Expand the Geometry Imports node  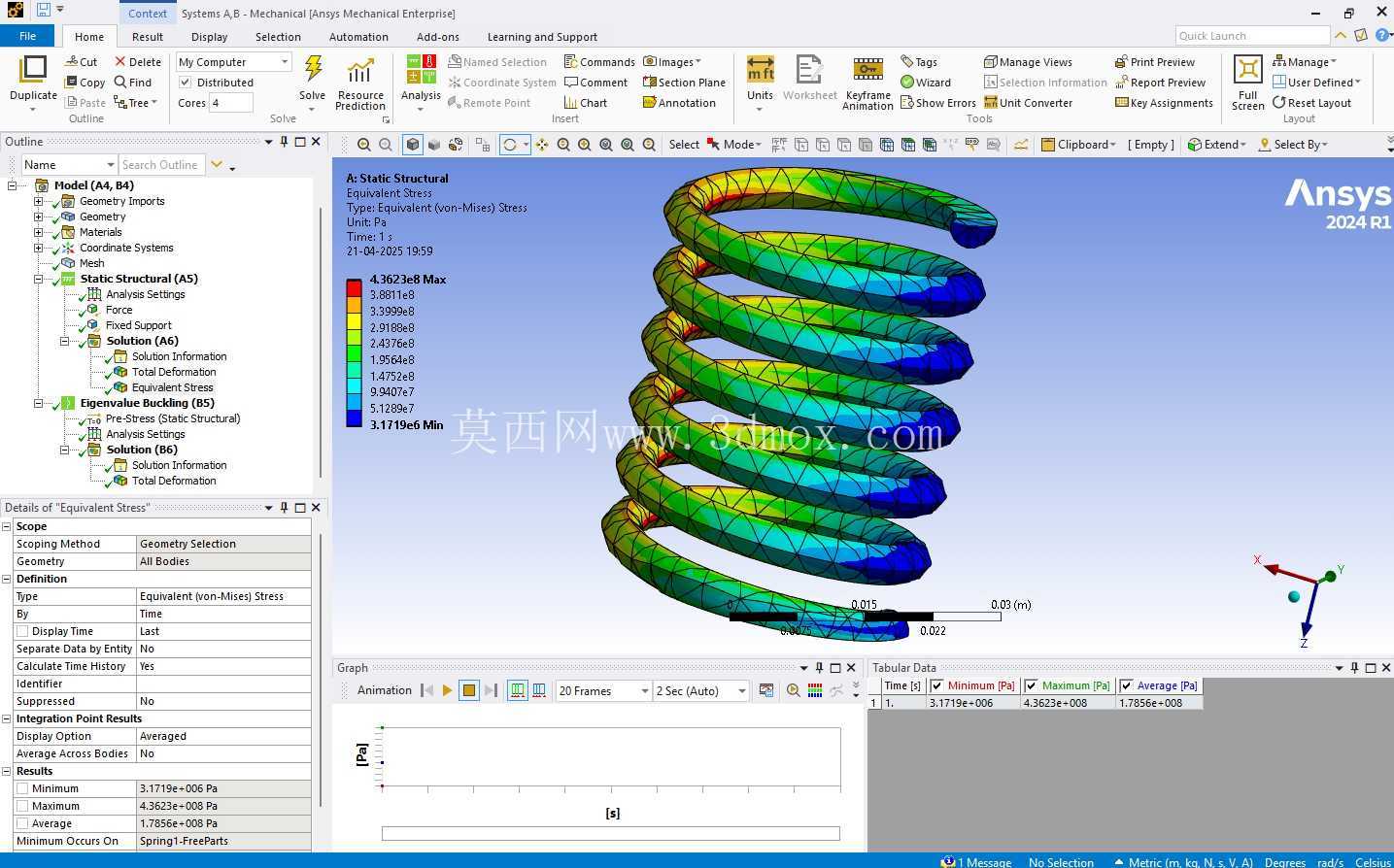[39, 201]
